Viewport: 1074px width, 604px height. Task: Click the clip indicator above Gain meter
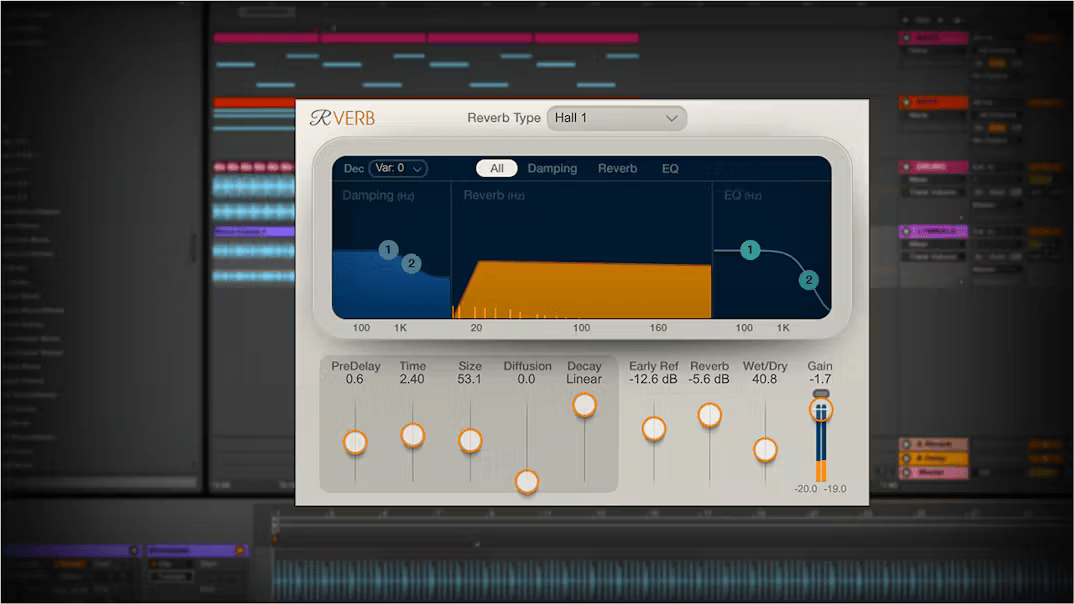[x=821, y=393]
